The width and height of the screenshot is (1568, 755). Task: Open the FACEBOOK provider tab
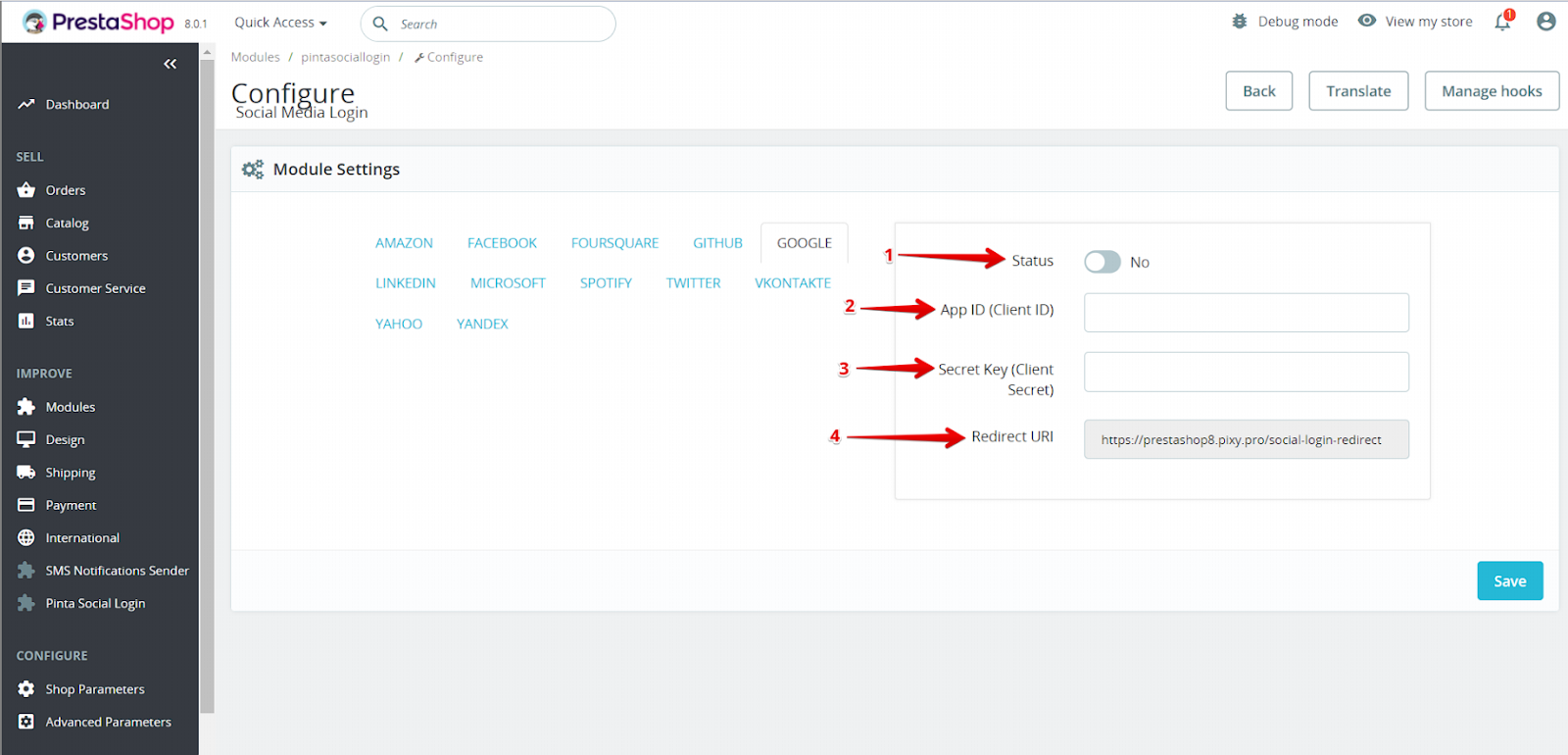[502, 243]
